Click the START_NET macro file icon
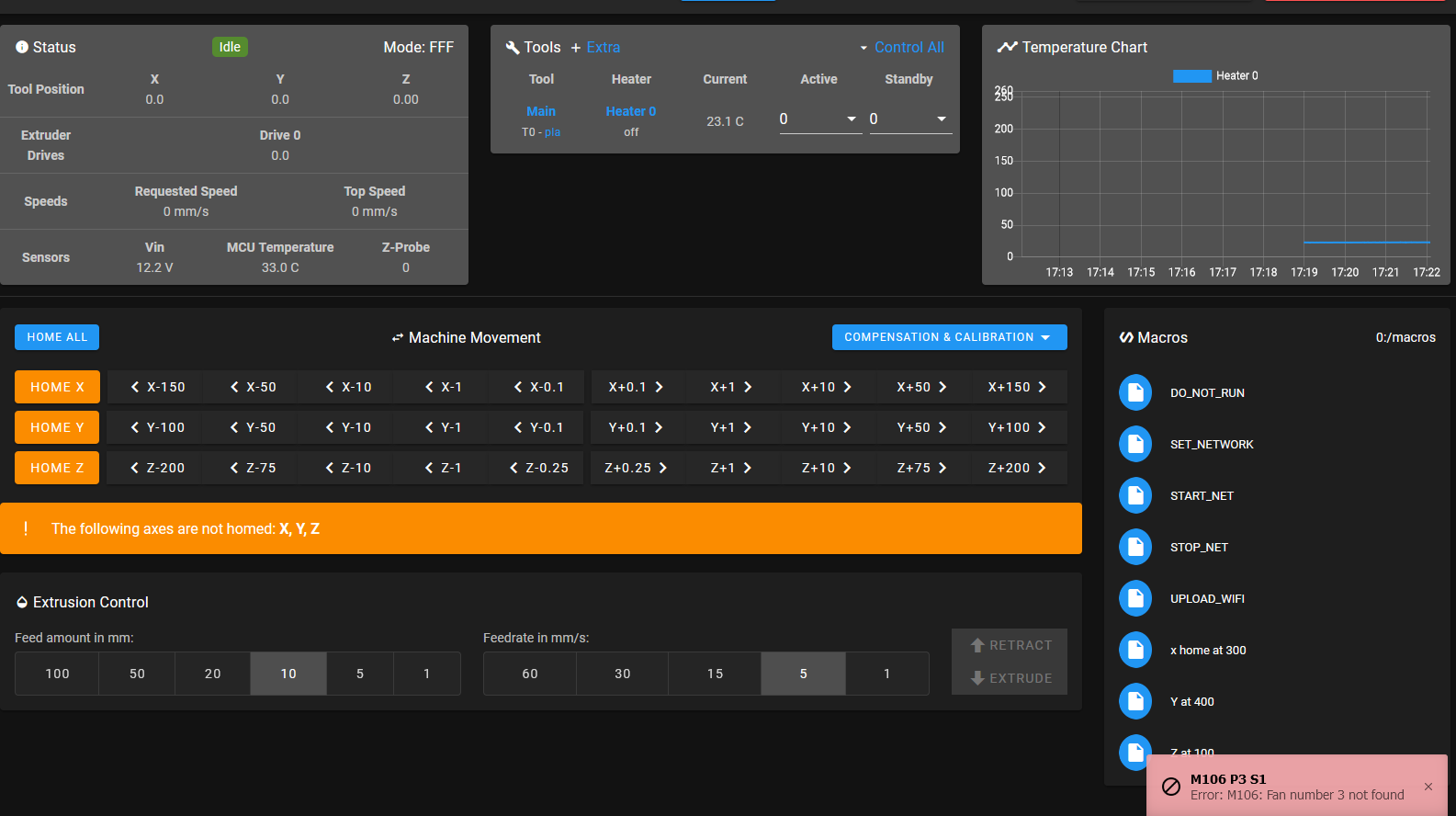The image size is (1456, 816). (x=1135, y=495)
